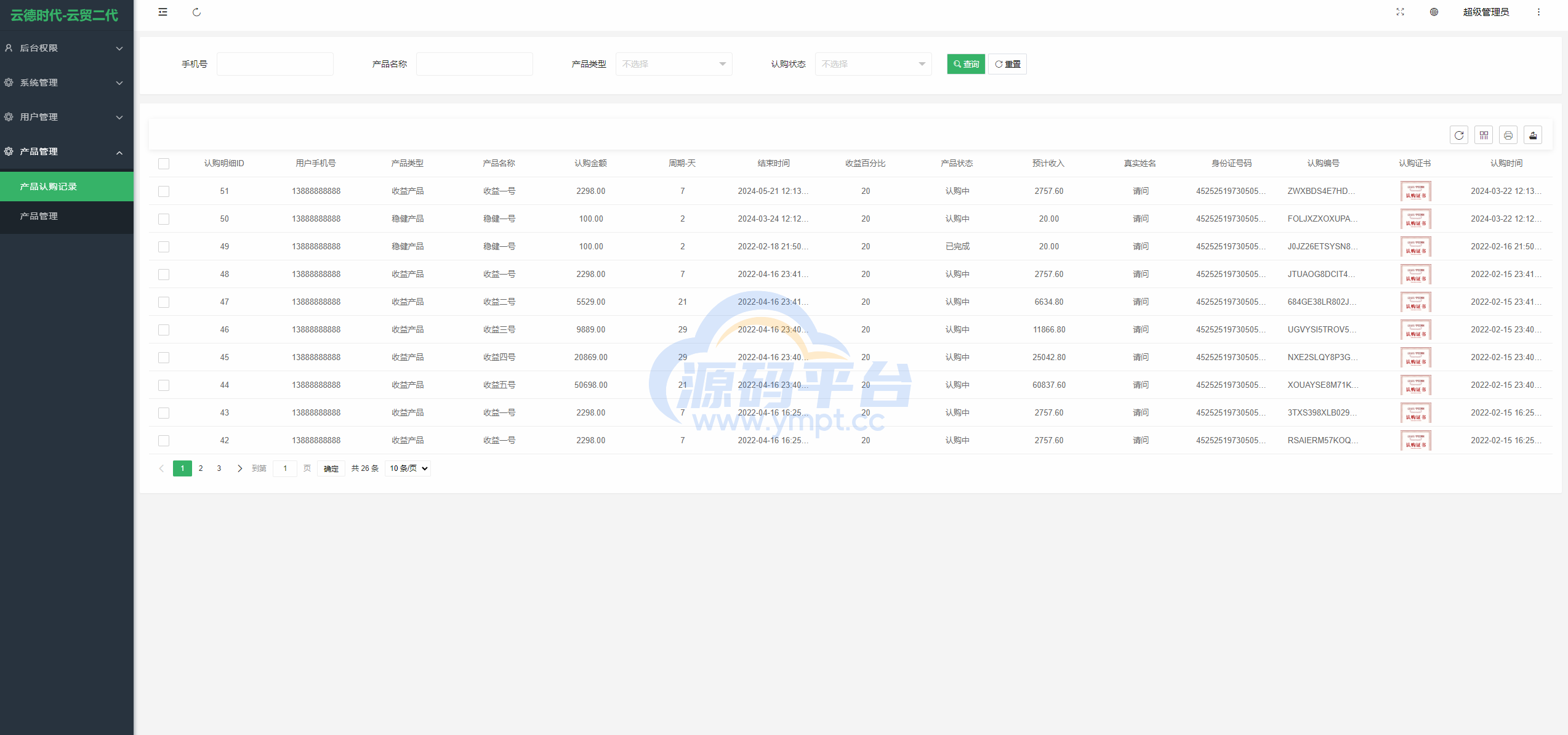Go to page 3
Image resolution: width=1568 pixels, height=735 pixels.
point(219,468)
